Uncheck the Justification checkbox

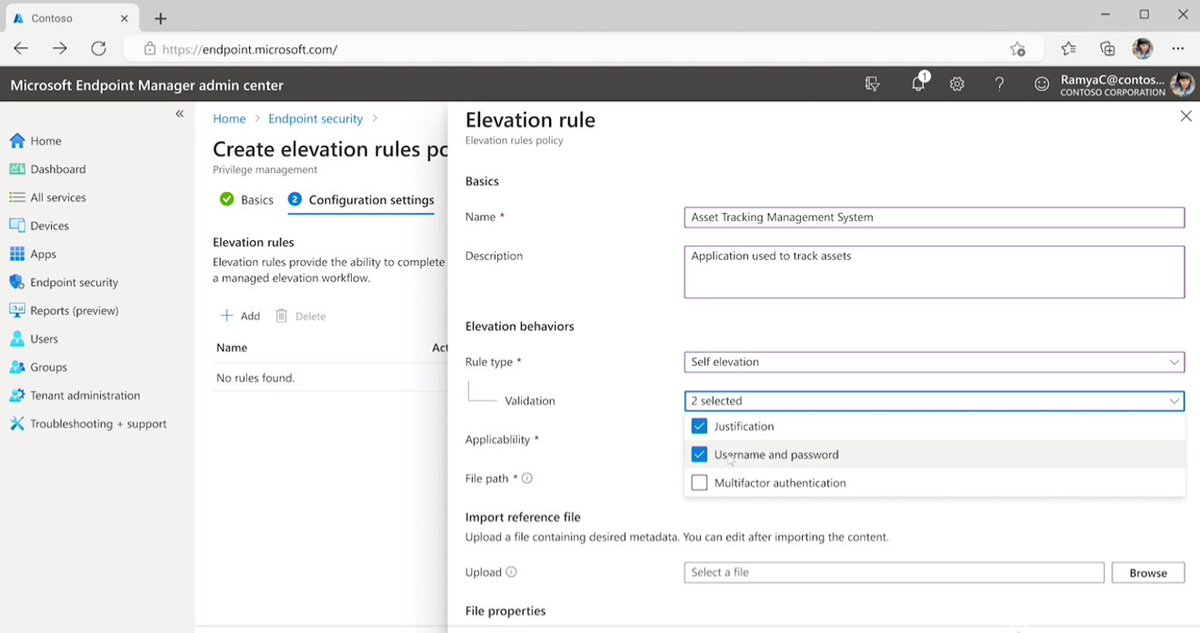pyautogui.click(x=699, y=426)
